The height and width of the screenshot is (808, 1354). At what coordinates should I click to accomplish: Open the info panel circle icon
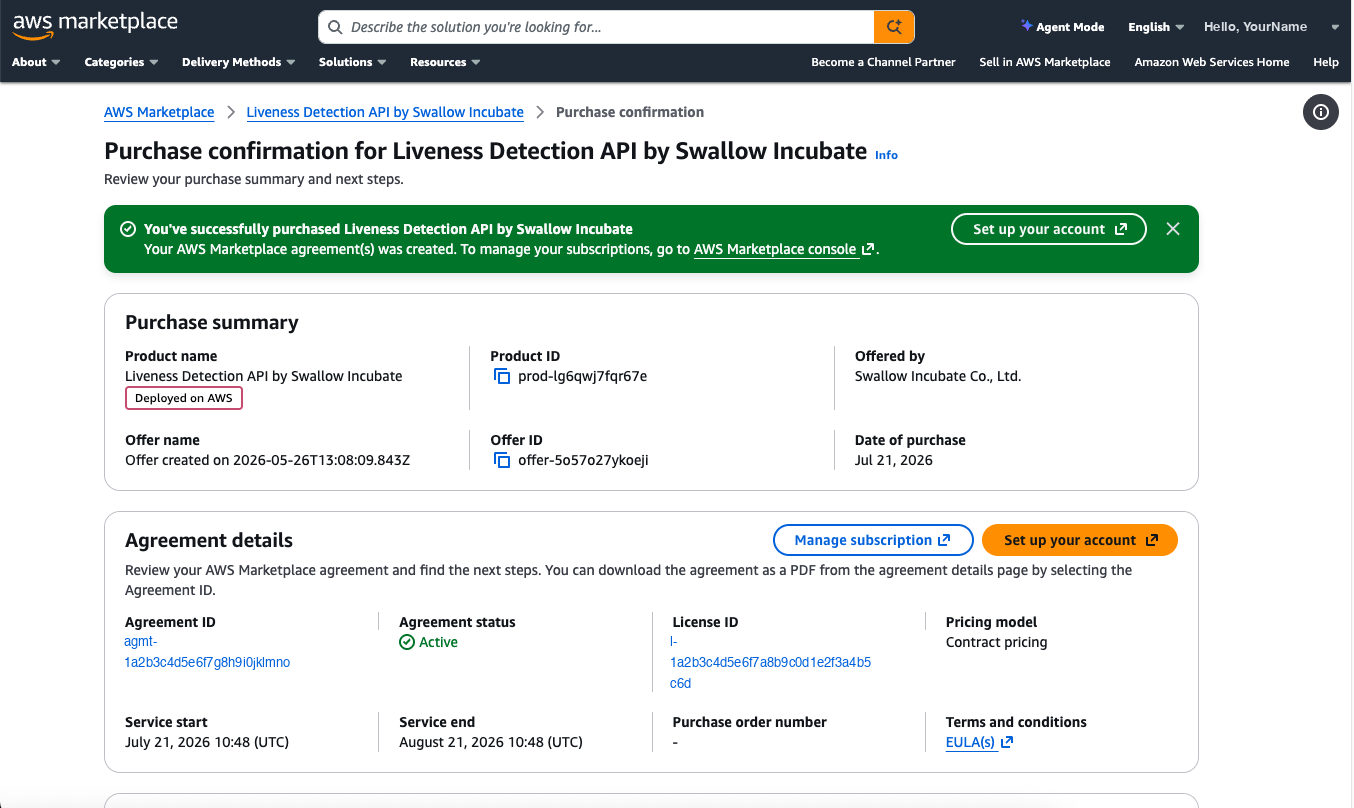tap(1321, 112)
